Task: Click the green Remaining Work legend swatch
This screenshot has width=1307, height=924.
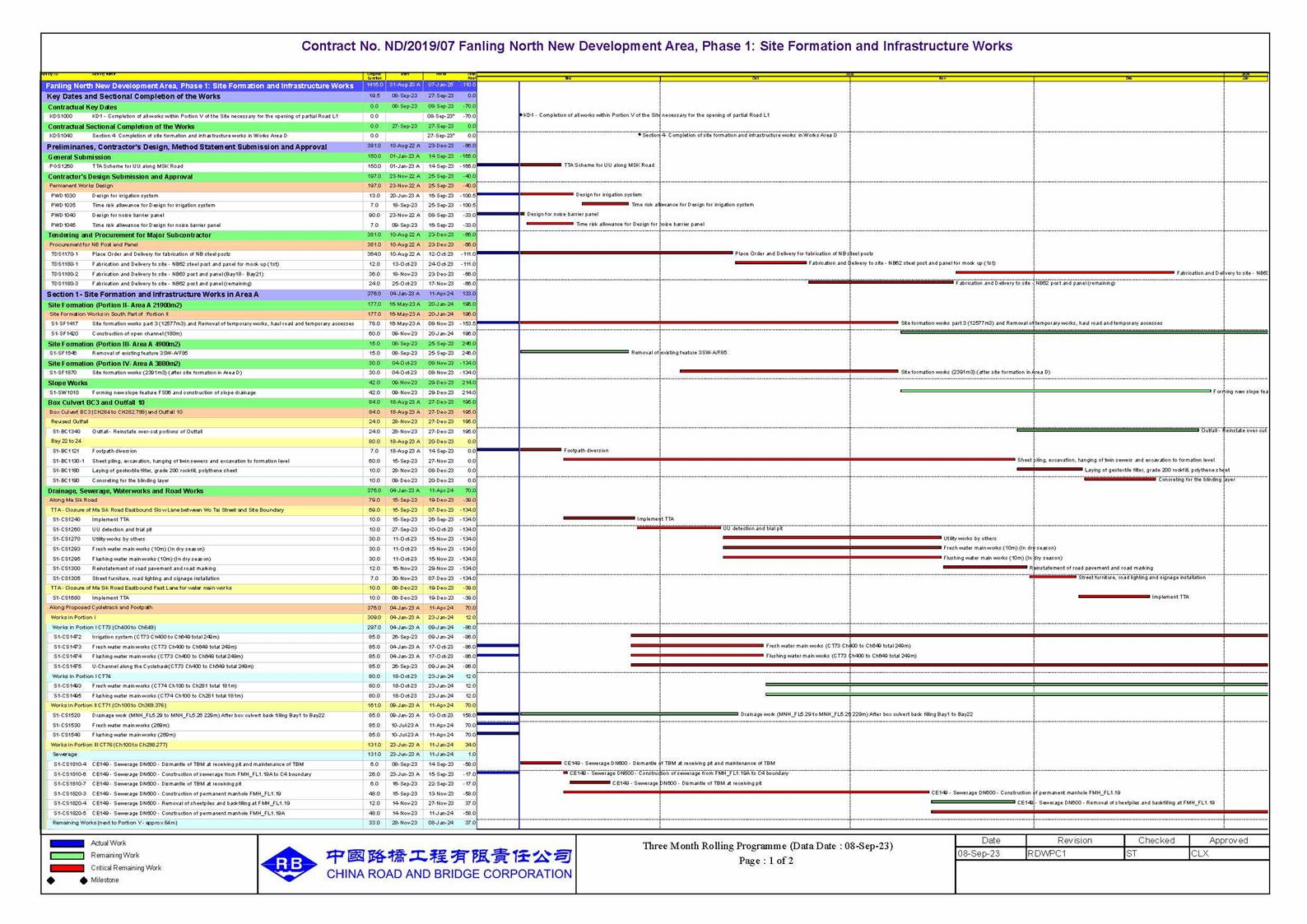Action: (67, 856)
